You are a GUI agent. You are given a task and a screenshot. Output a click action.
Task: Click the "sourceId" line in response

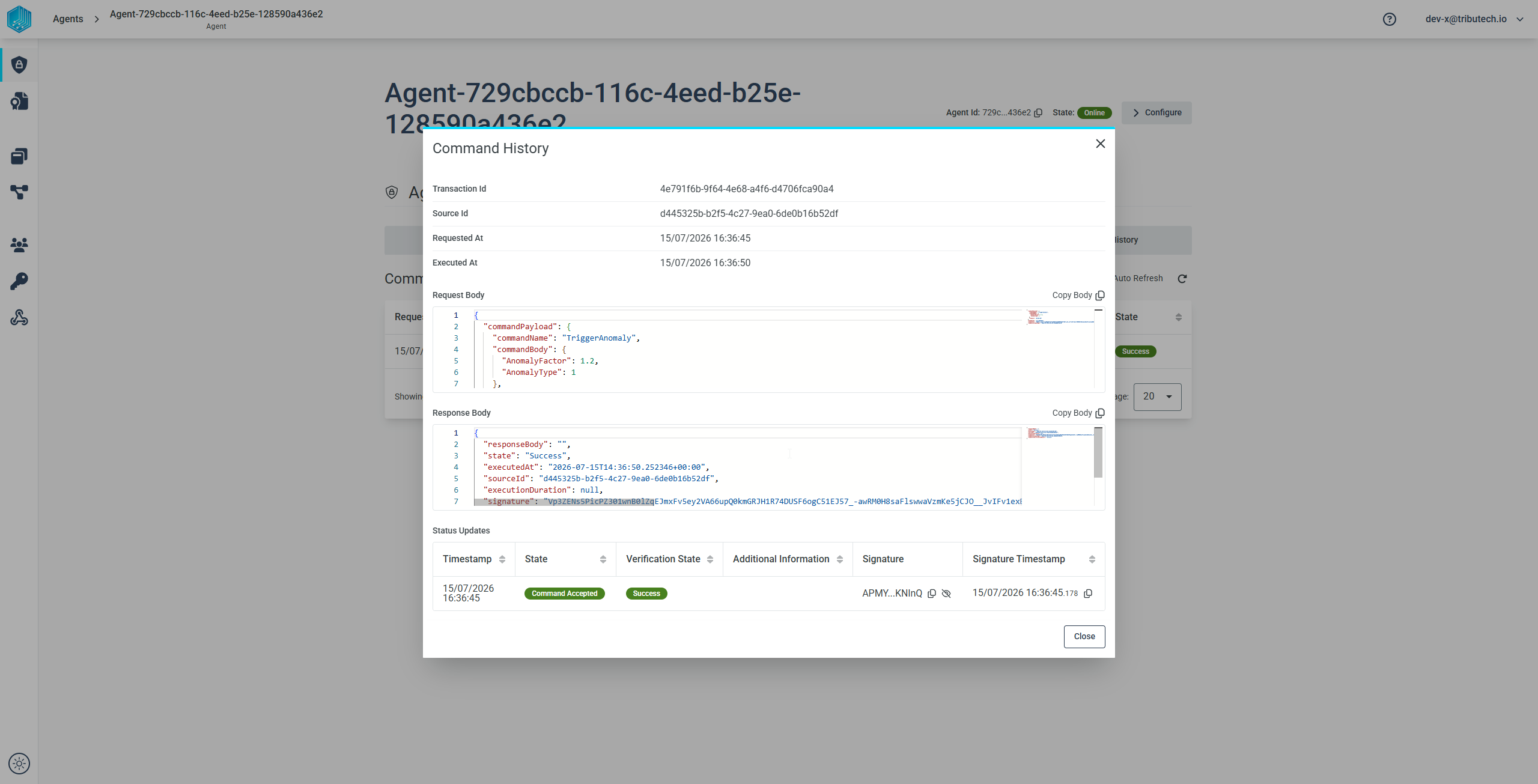coord(601,479)
